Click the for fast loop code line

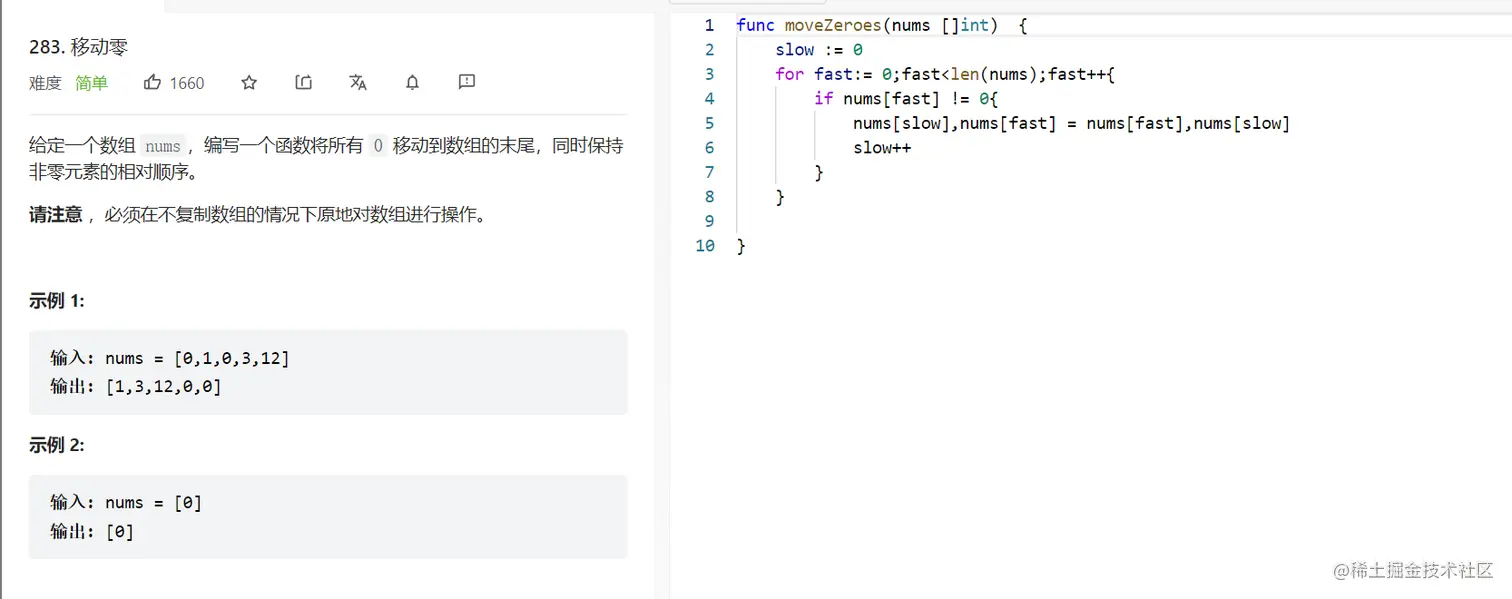pyautogui.click(x=945, y=74)
